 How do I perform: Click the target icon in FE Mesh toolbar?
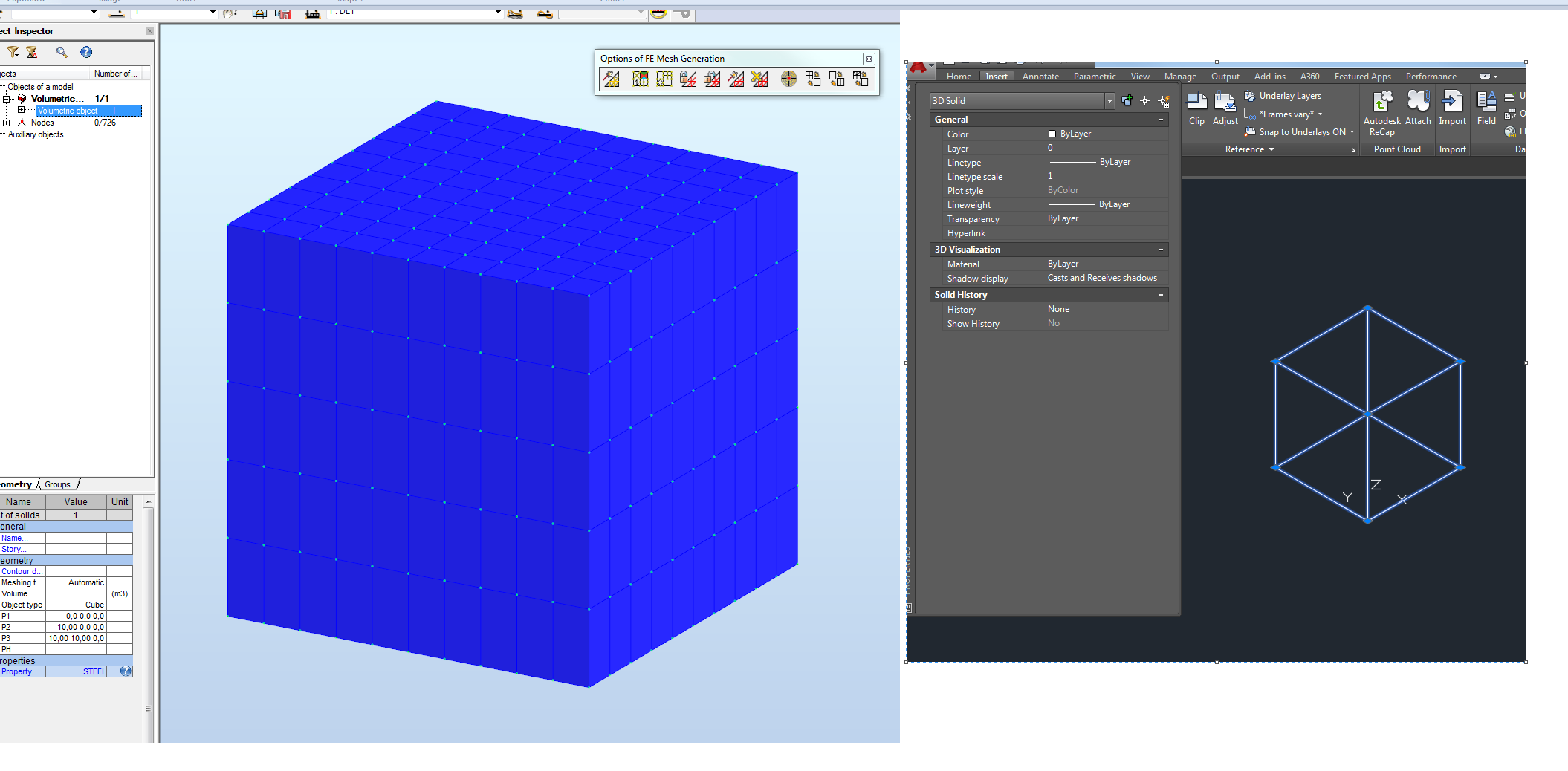click(x=788, y=79)
